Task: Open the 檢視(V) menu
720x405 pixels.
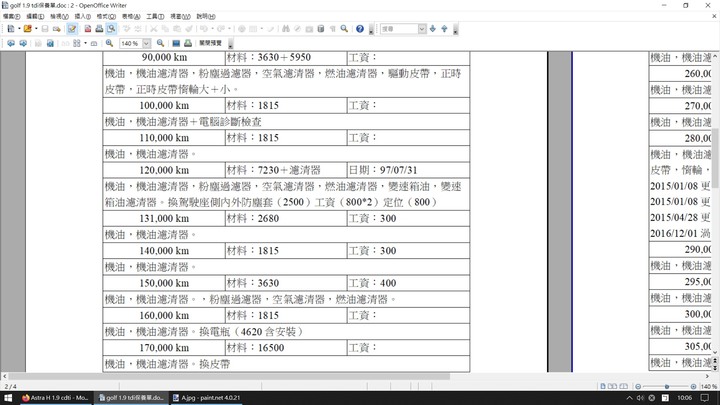Action: pos(59,17)
